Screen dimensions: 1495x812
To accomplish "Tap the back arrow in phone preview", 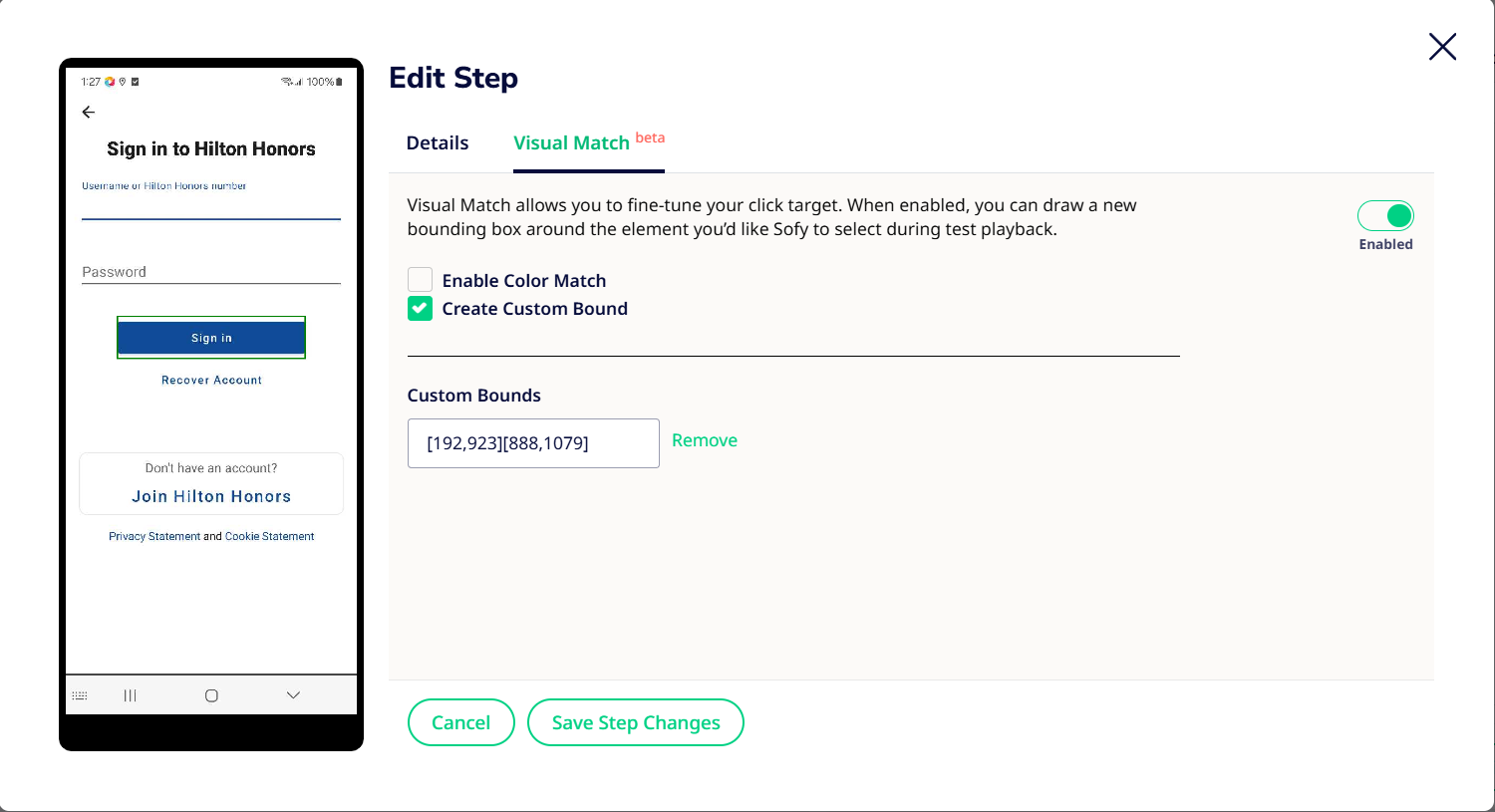I will click(x=89, y=113).
